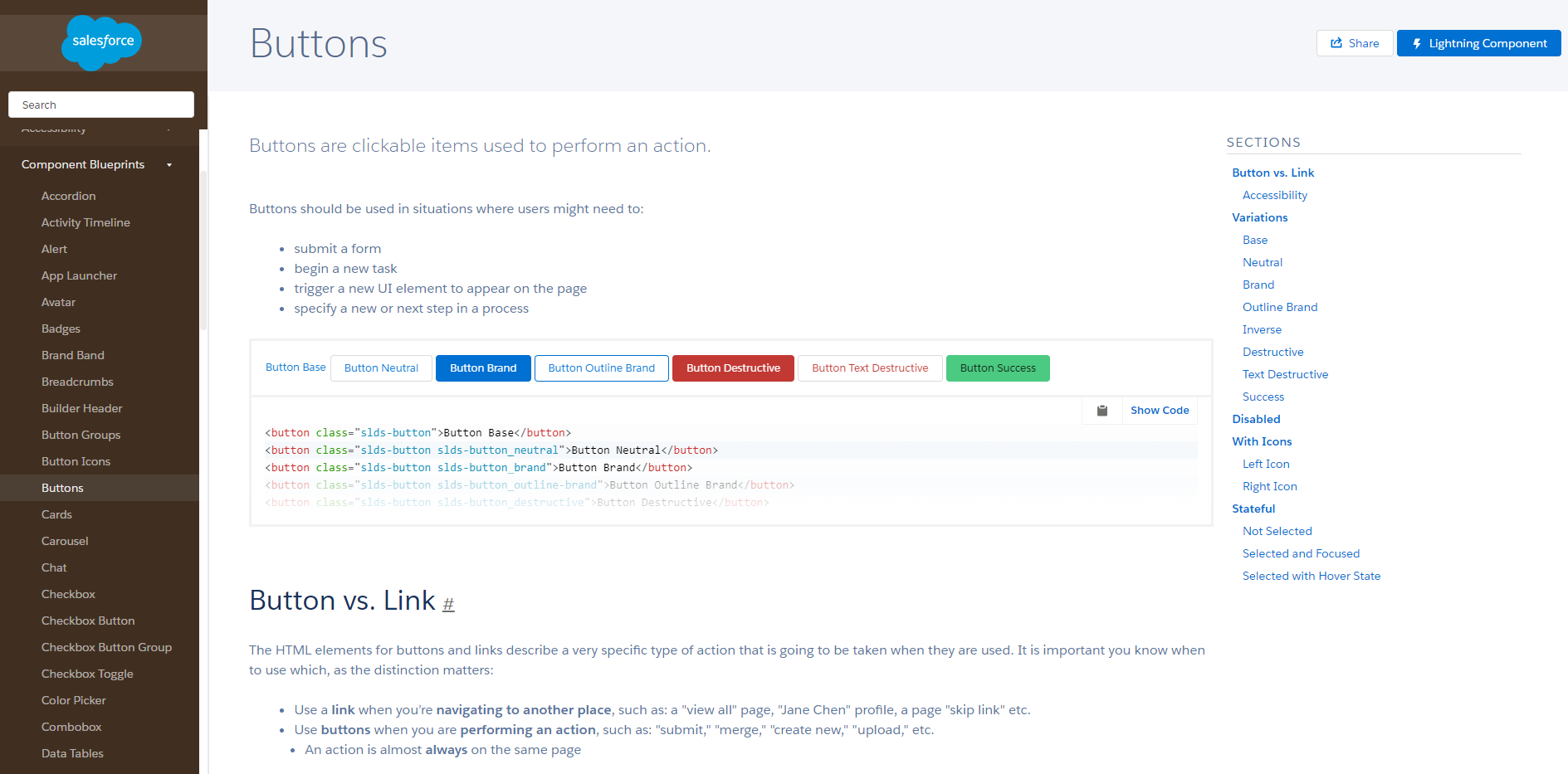Go to Outline Brand section link
The width and height of the screenshot is (1568, 774).
(x=1280, y=307)
